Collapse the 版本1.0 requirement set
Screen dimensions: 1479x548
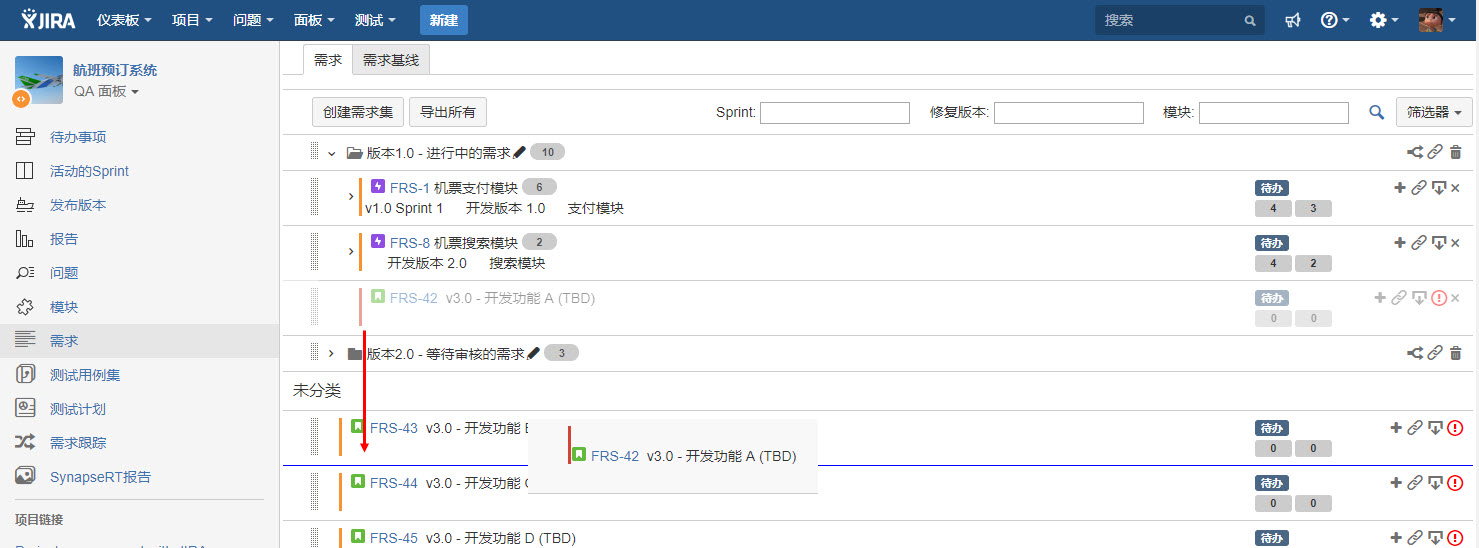tap(331, 153)
